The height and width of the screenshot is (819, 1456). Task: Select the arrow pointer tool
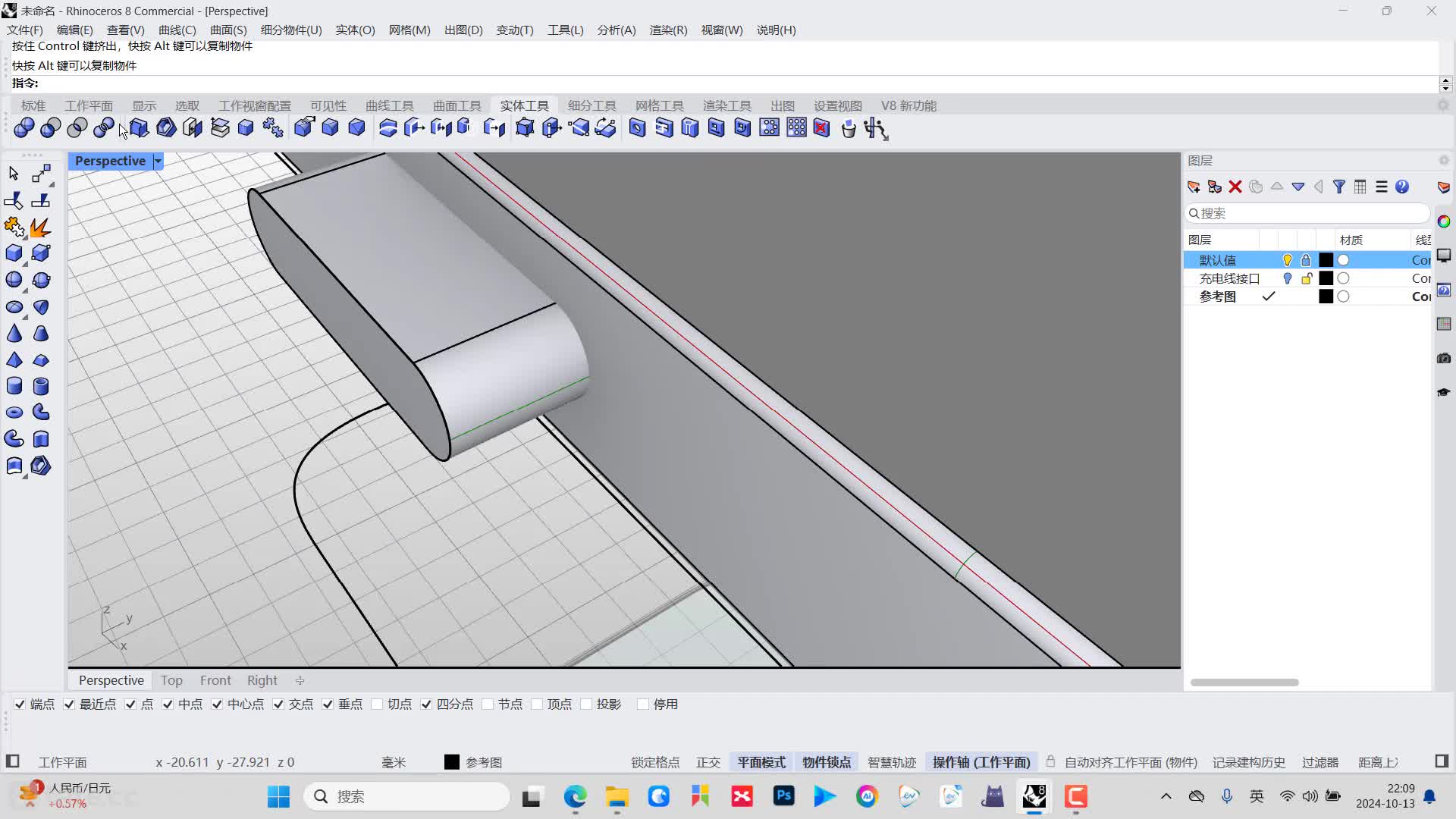(14, 174)
